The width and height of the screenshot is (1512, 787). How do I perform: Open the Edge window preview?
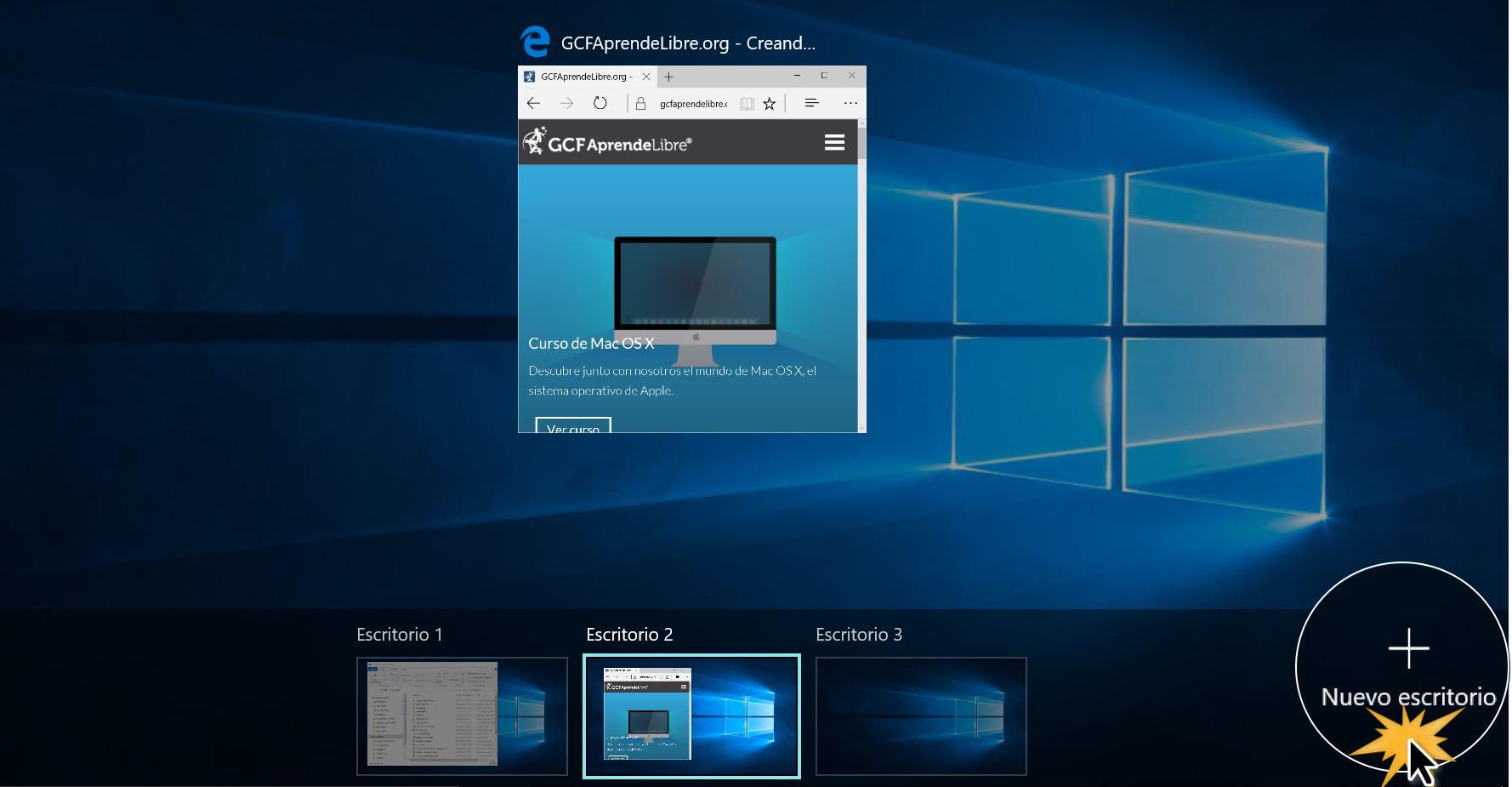692,249
